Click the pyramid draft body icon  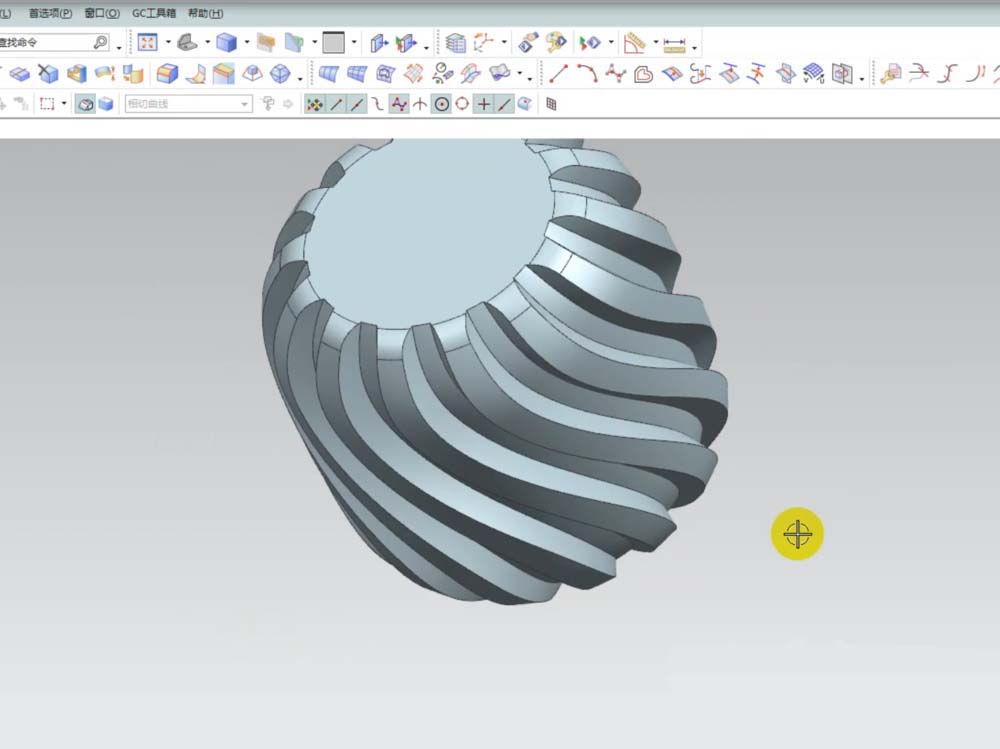point(253,74)
